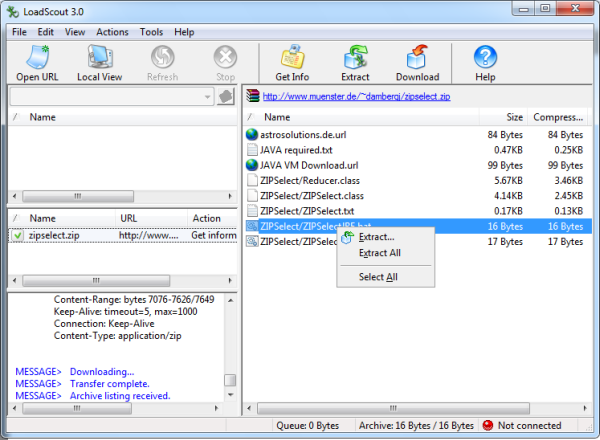
Task: Click the archive icon beside the URL link
Action: tap(253, 96)
